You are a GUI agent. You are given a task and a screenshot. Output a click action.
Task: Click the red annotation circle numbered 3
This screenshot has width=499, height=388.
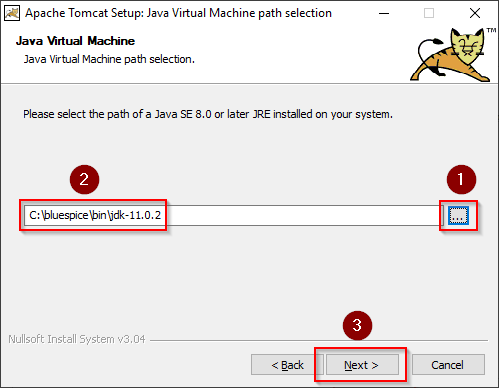click(x=357, y=325)
